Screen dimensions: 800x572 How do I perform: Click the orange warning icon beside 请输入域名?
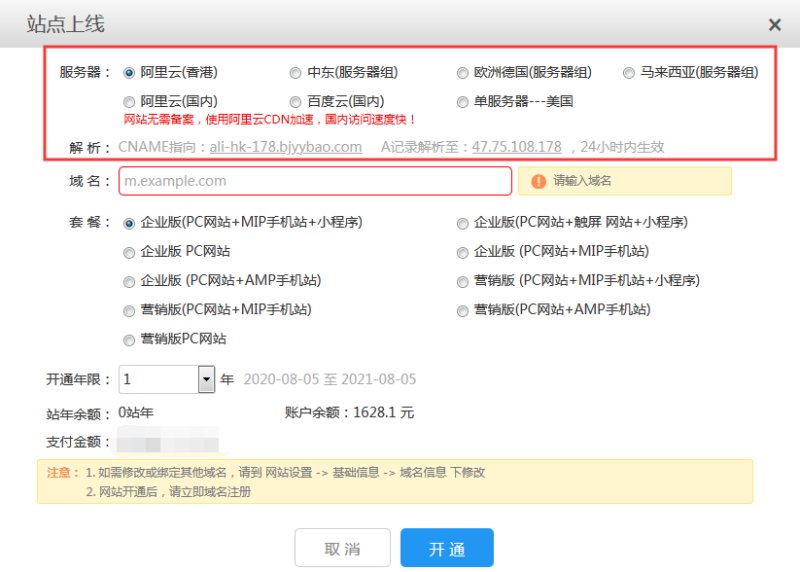click(539, 181)
